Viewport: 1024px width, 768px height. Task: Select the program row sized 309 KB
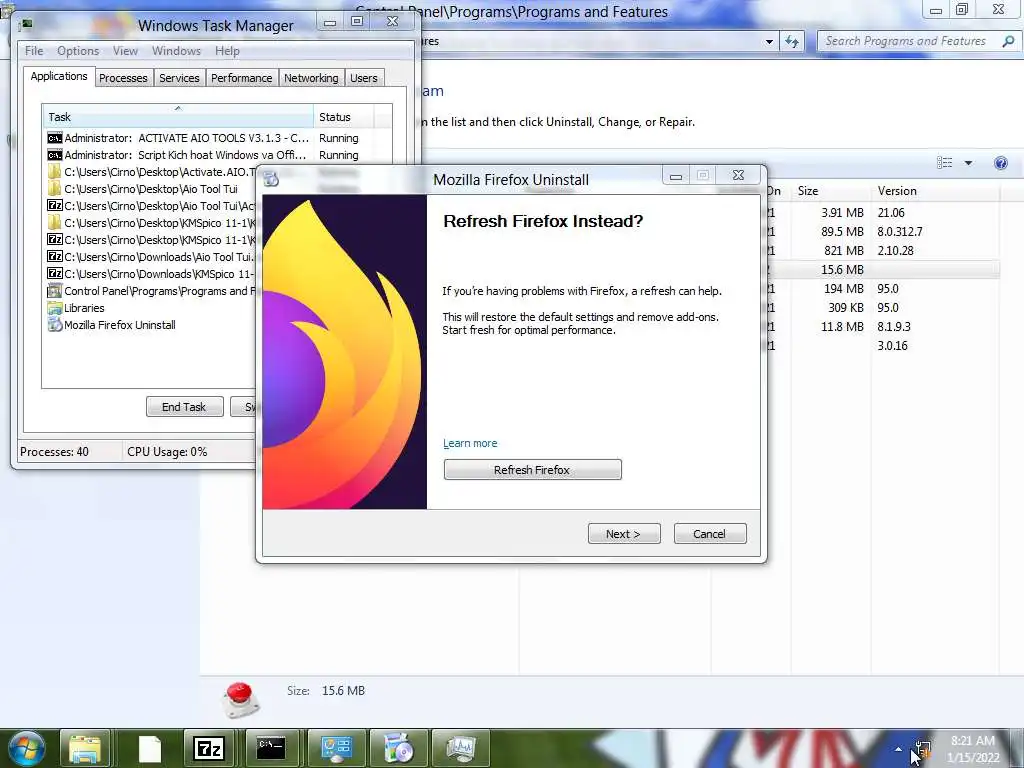click(882, 308)
